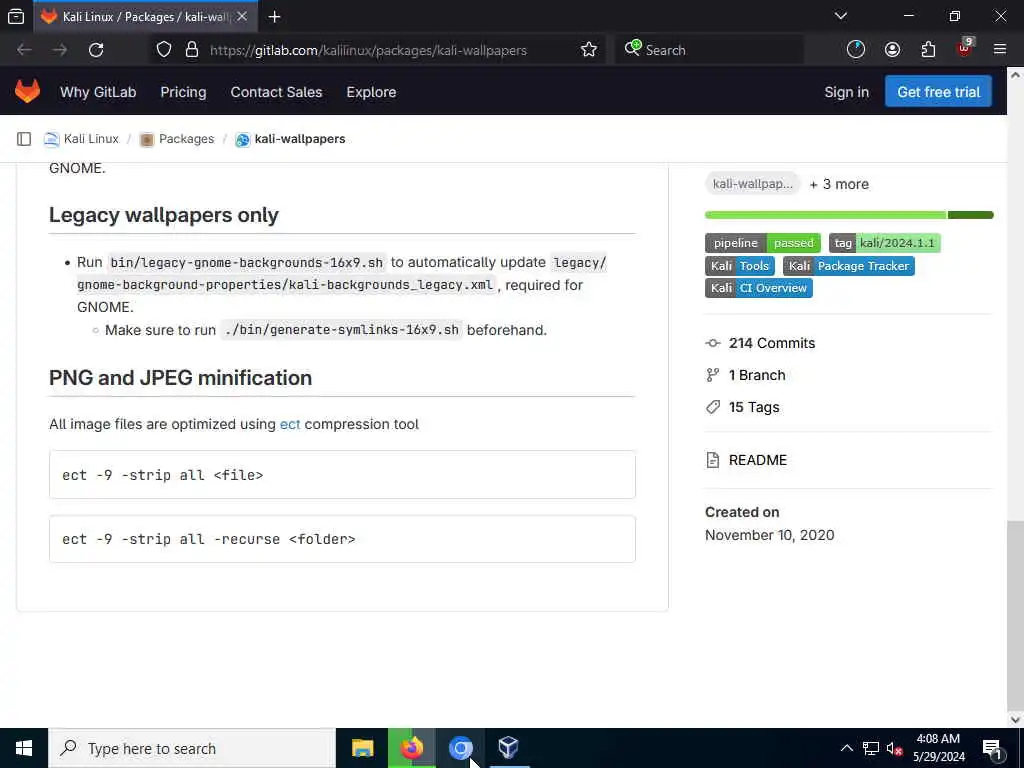
Task: Expand the + 3 more topics
Action: pos(839,184)
